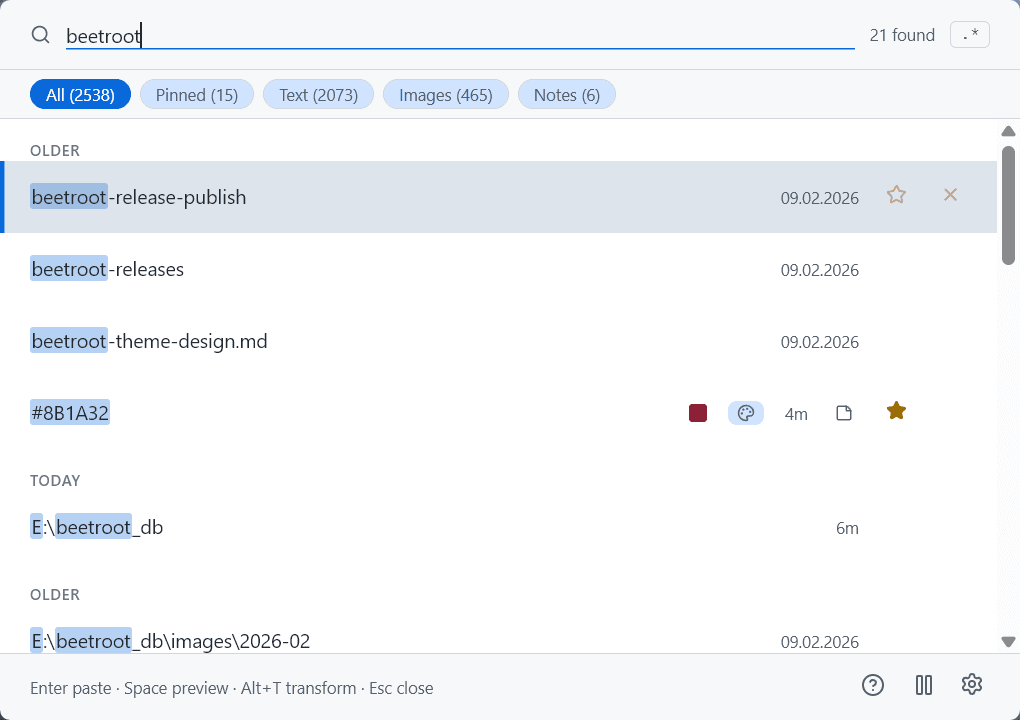Open the note icon on #8B1A32 row
This screenshot has height=720, width=1020.
point(844,413)
